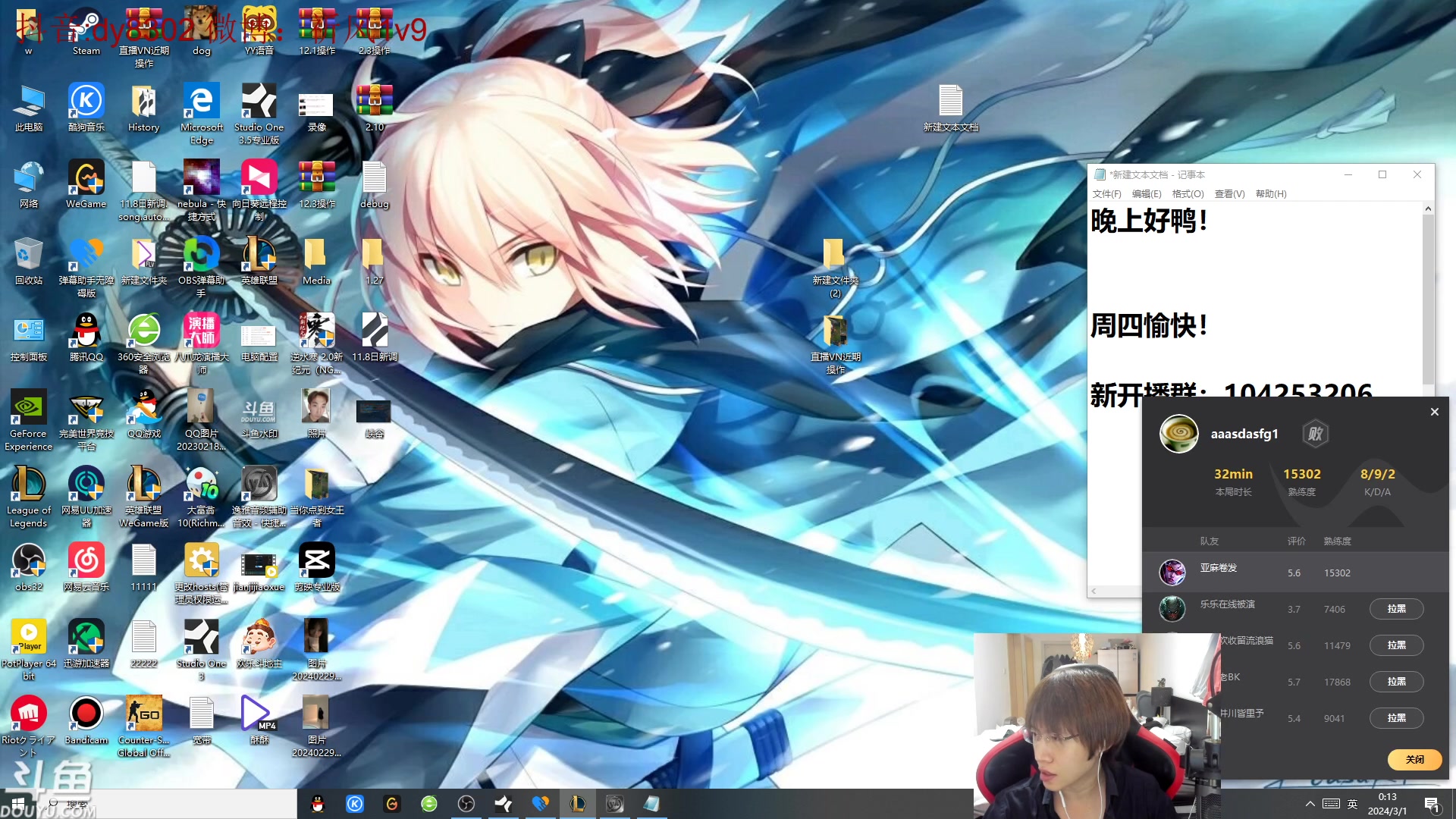Open the 编辑(E) menu in Notepad
The image size is (1456, 819).
tap(1146, 194)
